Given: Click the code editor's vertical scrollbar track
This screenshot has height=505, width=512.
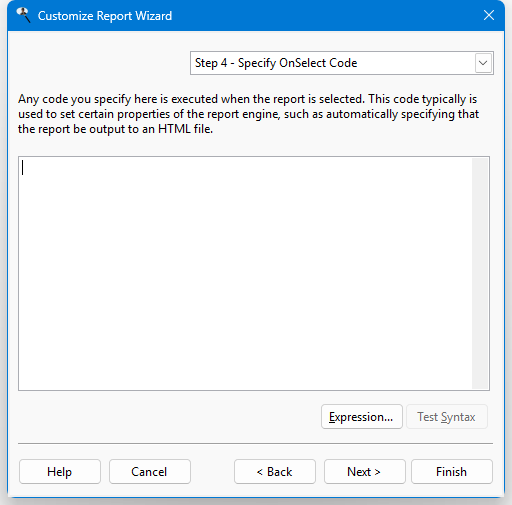Looking at the screenshot, I should click(480, 273).
